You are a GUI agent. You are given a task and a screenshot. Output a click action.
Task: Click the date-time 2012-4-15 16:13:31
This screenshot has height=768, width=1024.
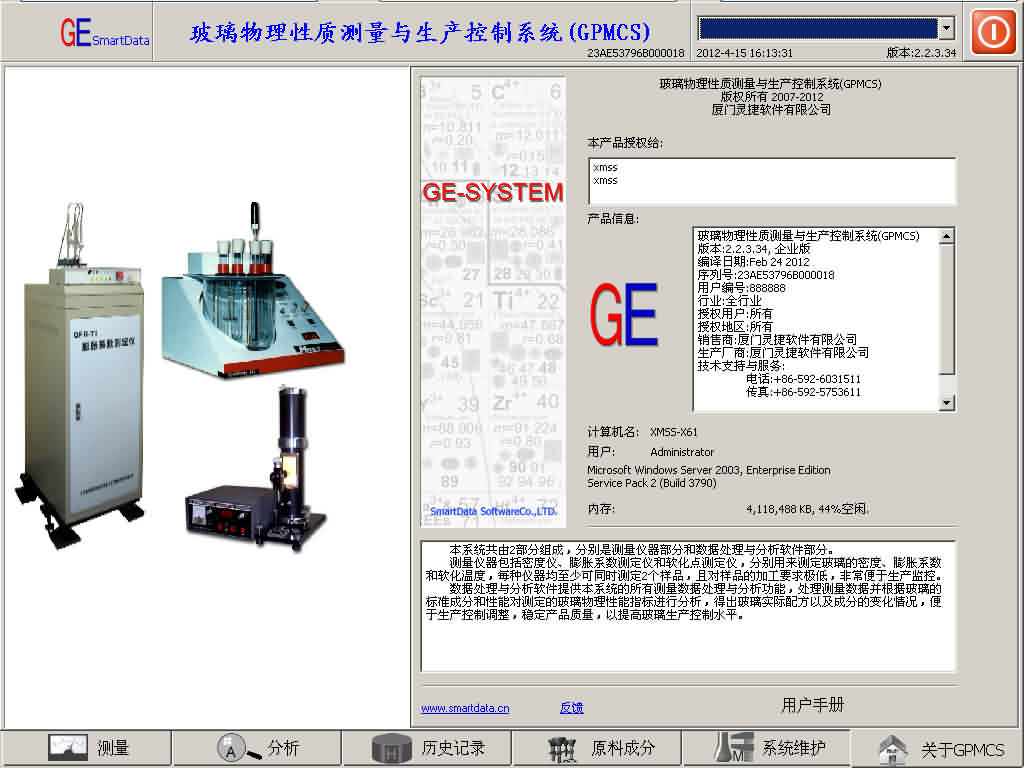[744, 53]
